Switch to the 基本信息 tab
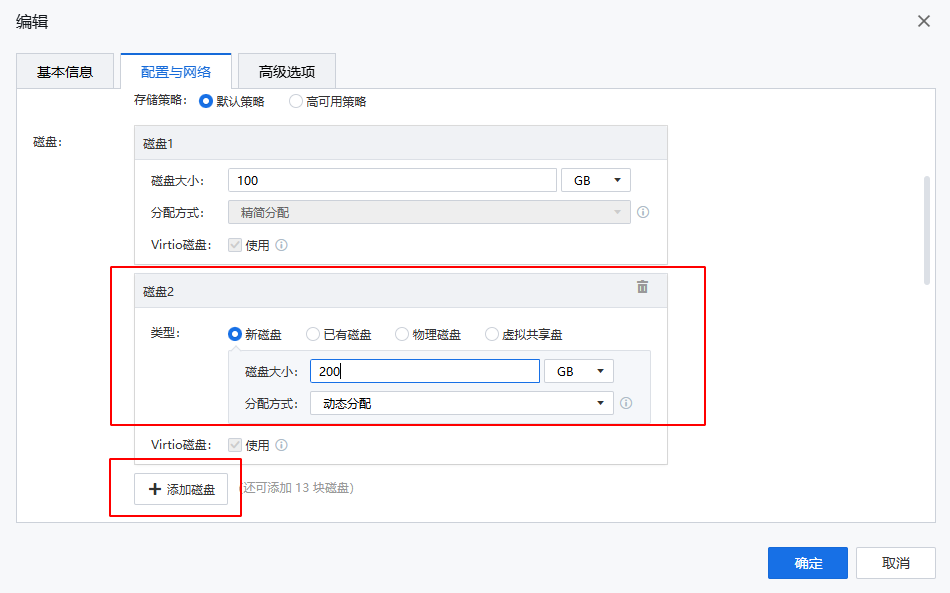The height and width of the screenshot is (593, 950). pos(65,71)
